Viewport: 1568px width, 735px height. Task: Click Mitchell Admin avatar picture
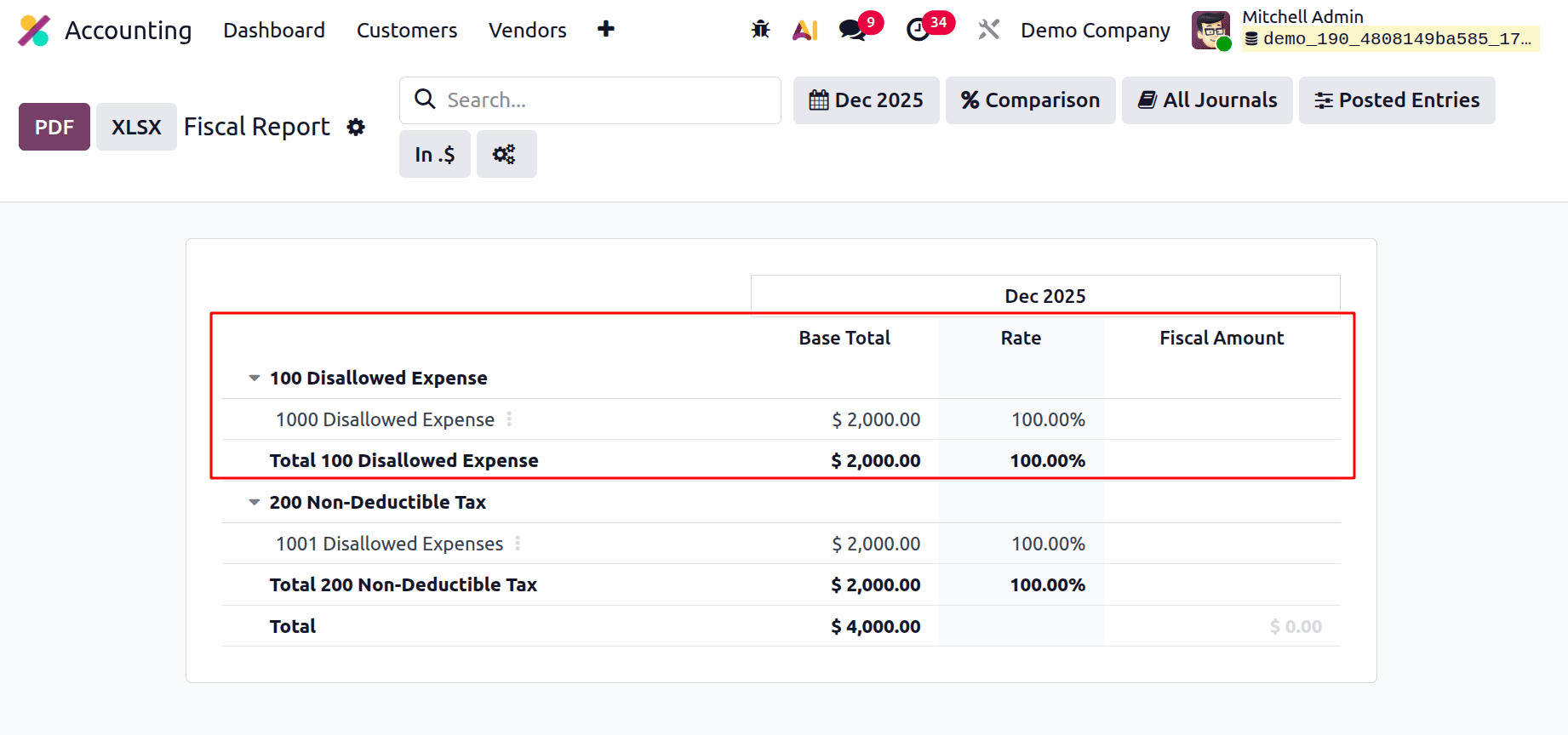[1210, 31]
